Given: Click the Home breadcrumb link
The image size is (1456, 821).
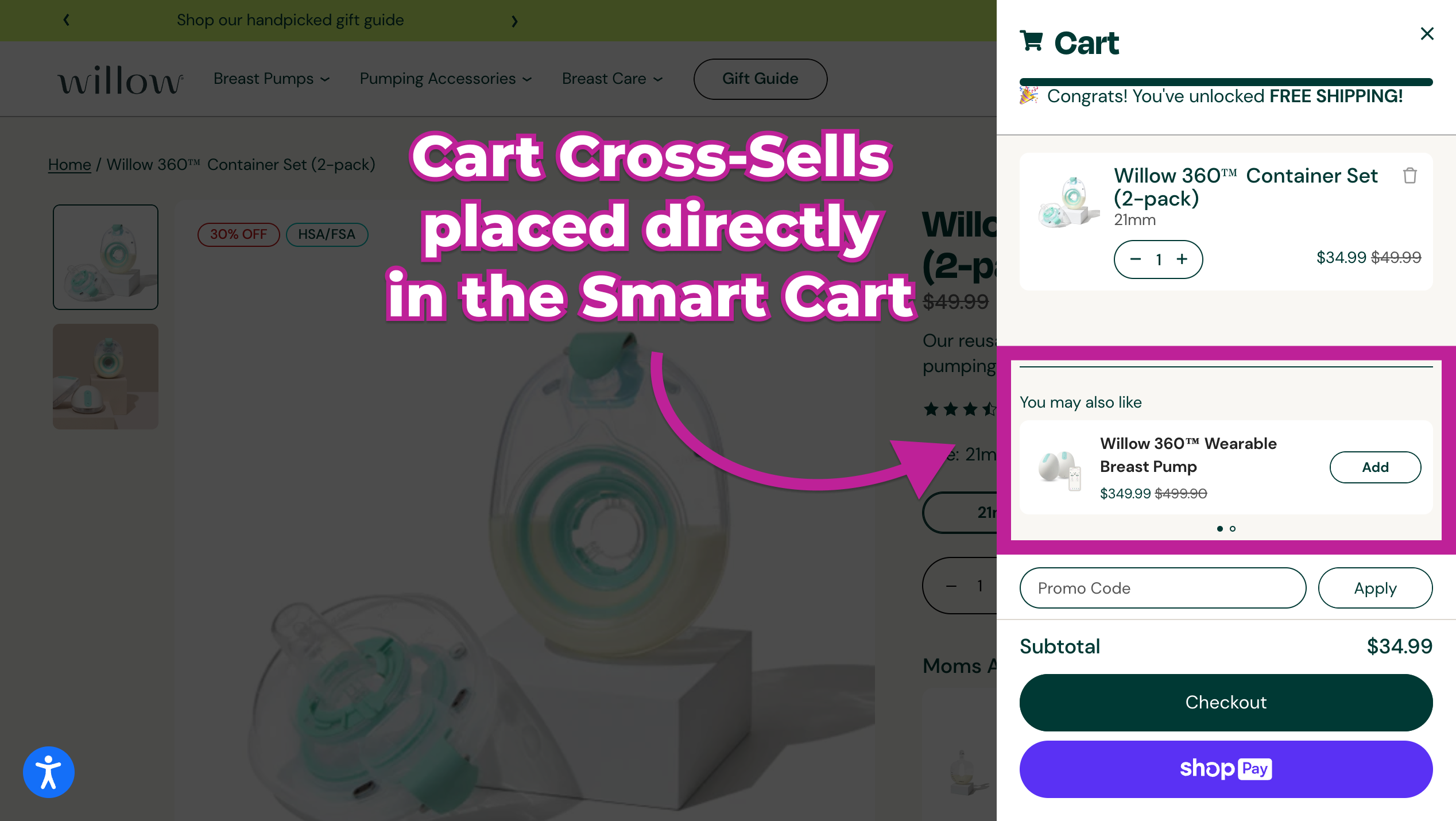Looking at the screenshot, I should tap(69, 164).
